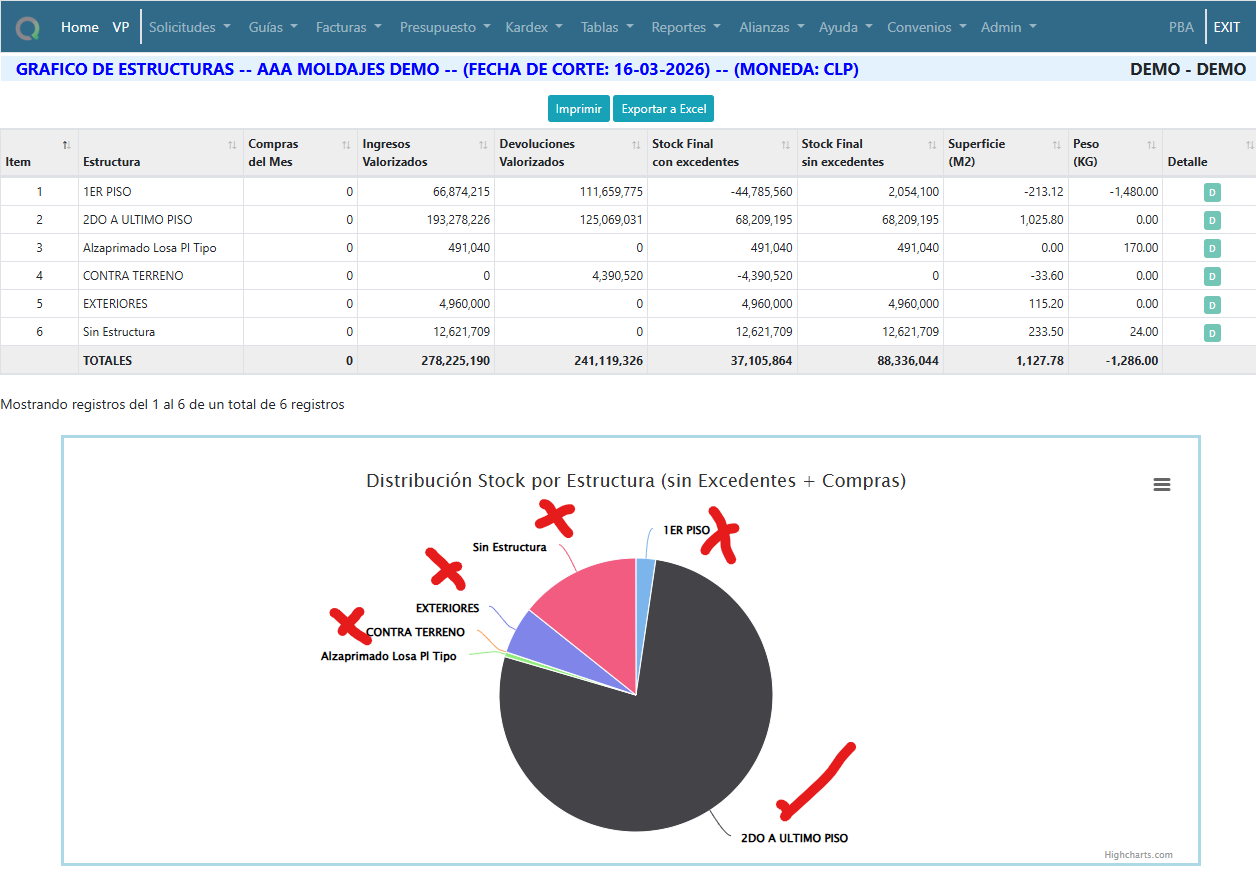Open detail icon for 1ER PISO row
This screenshot has width=1256, height=877.
[1211, 192]
